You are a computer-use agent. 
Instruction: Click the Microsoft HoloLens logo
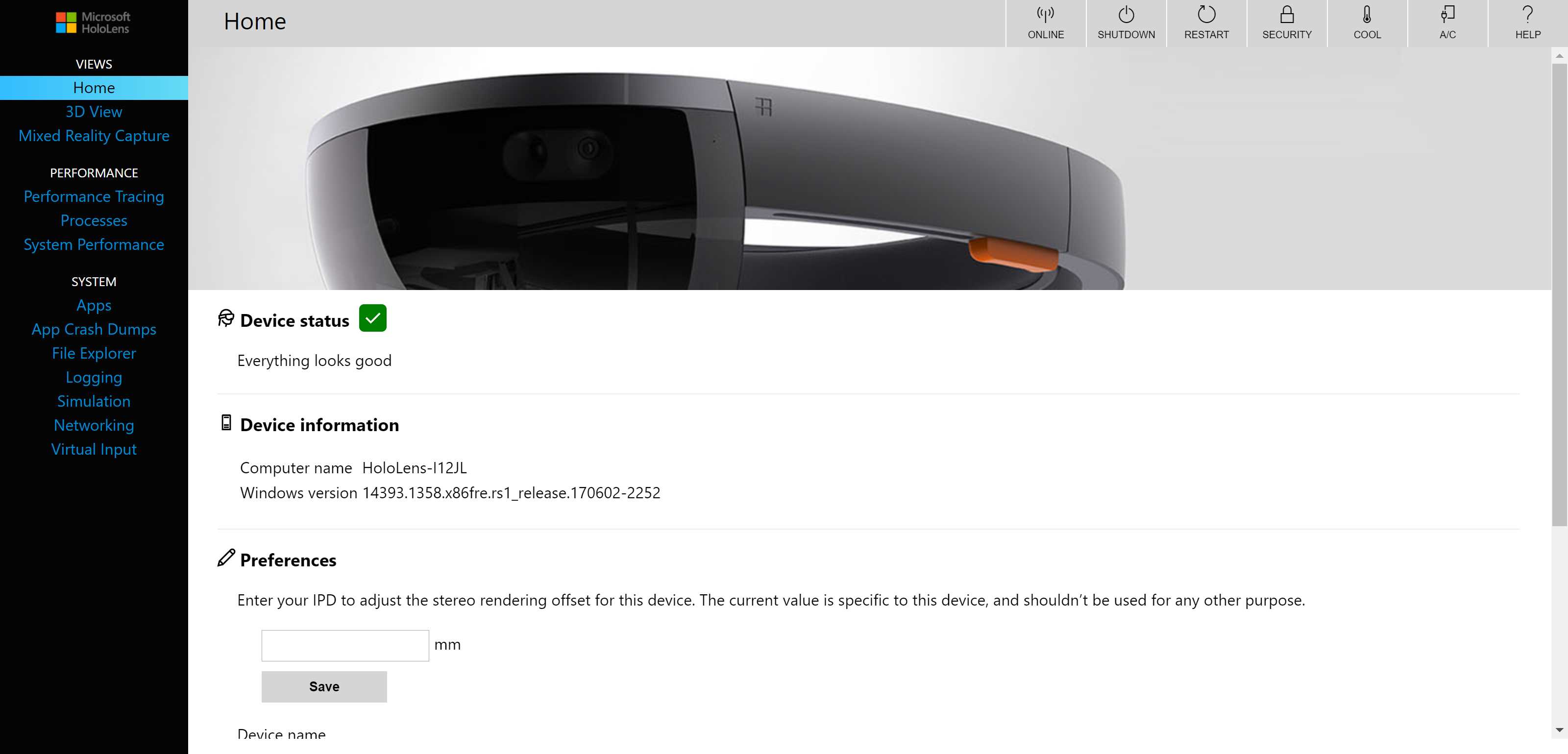pos(93,22)
